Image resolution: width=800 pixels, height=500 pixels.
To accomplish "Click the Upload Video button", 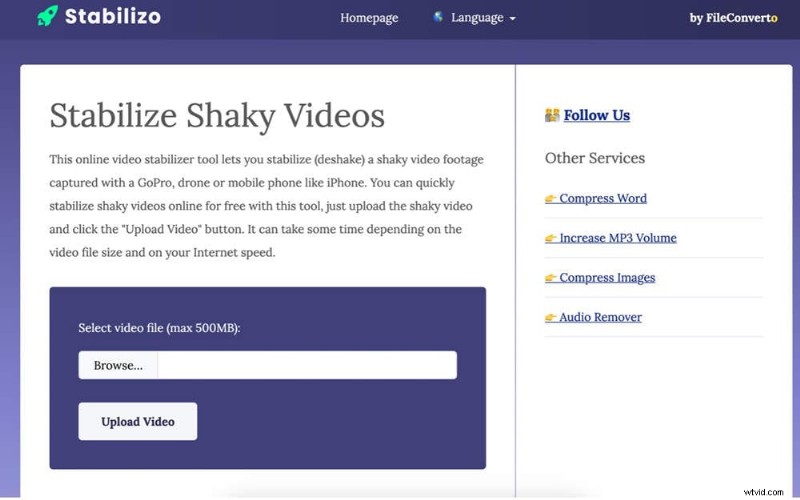I will click(138, 421).
